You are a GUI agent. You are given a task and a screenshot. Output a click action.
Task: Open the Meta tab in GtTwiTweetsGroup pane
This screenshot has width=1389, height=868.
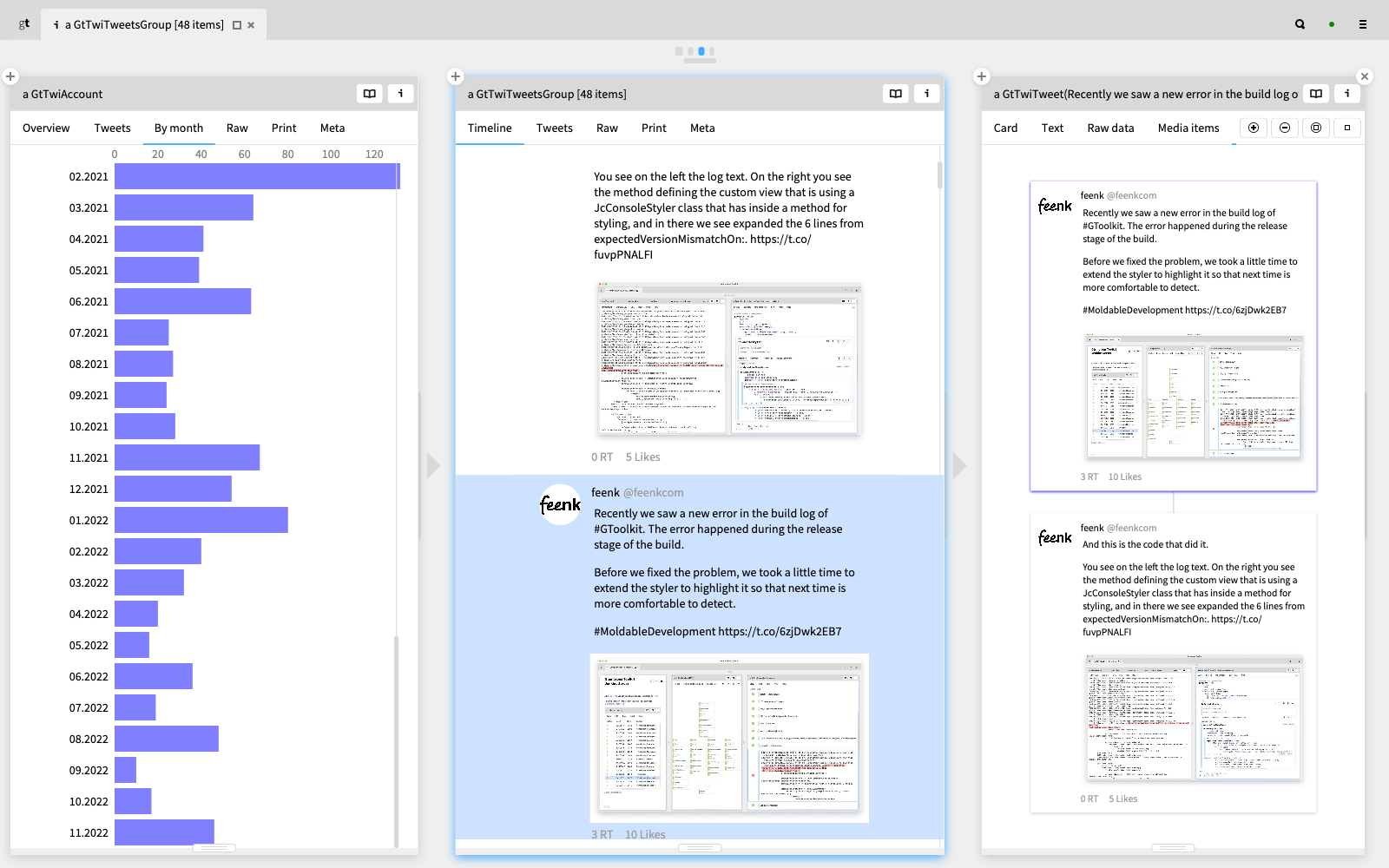(702, 128)
